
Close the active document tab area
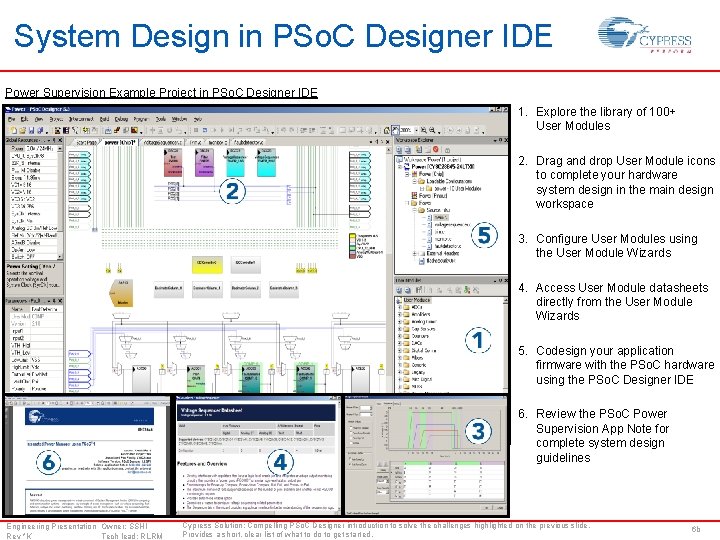click(x=387, y=142)
